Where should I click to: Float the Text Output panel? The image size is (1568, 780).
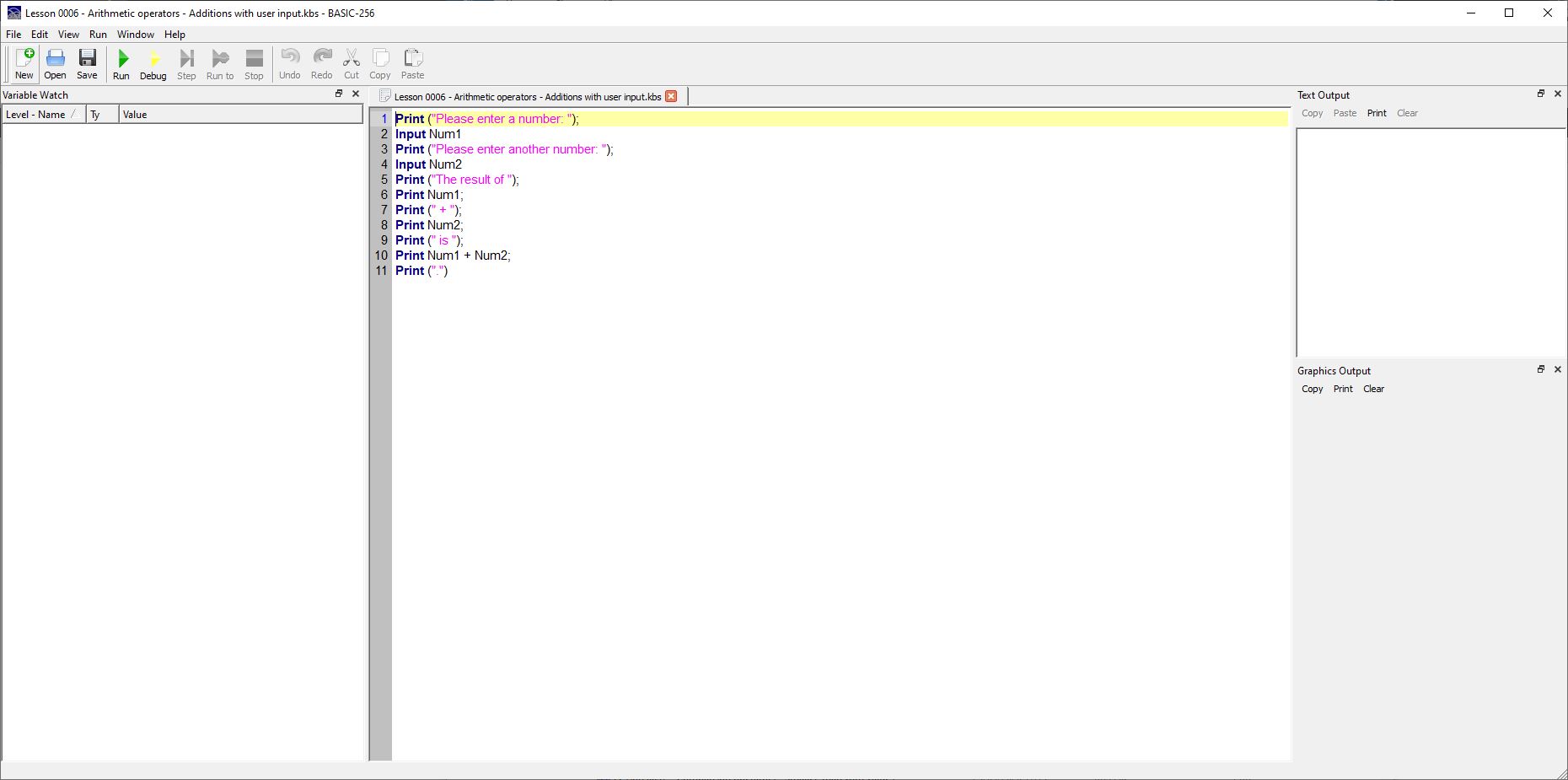(x=1540, y=94)
